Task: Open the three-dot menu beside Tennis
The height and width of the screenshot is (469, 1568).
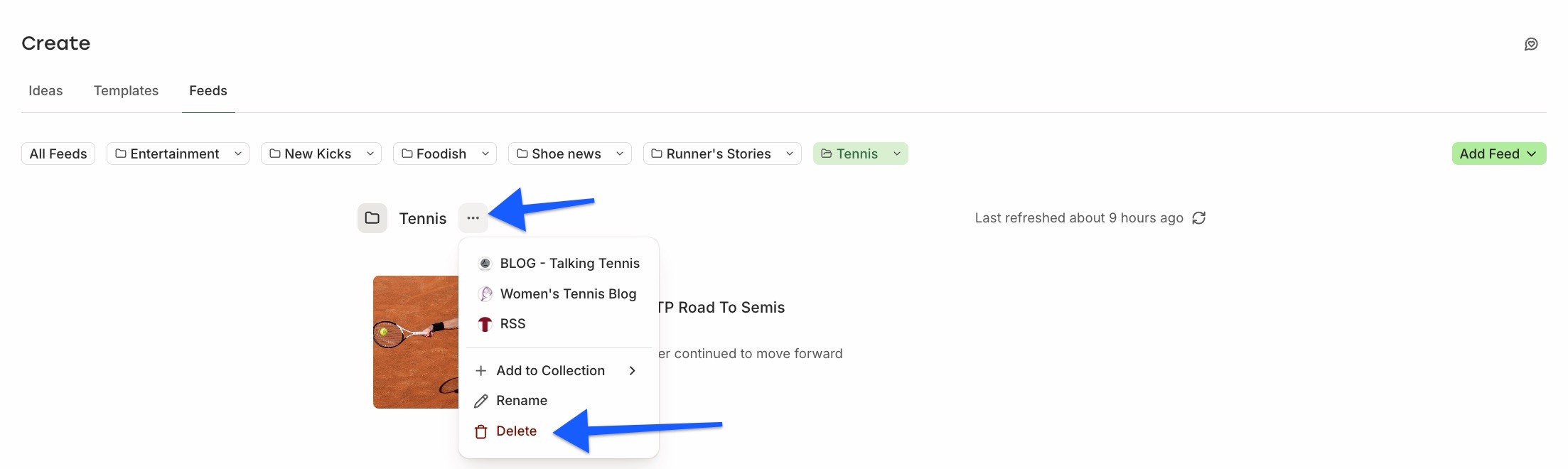Action: pyautogui.click(x=473, y=218)
